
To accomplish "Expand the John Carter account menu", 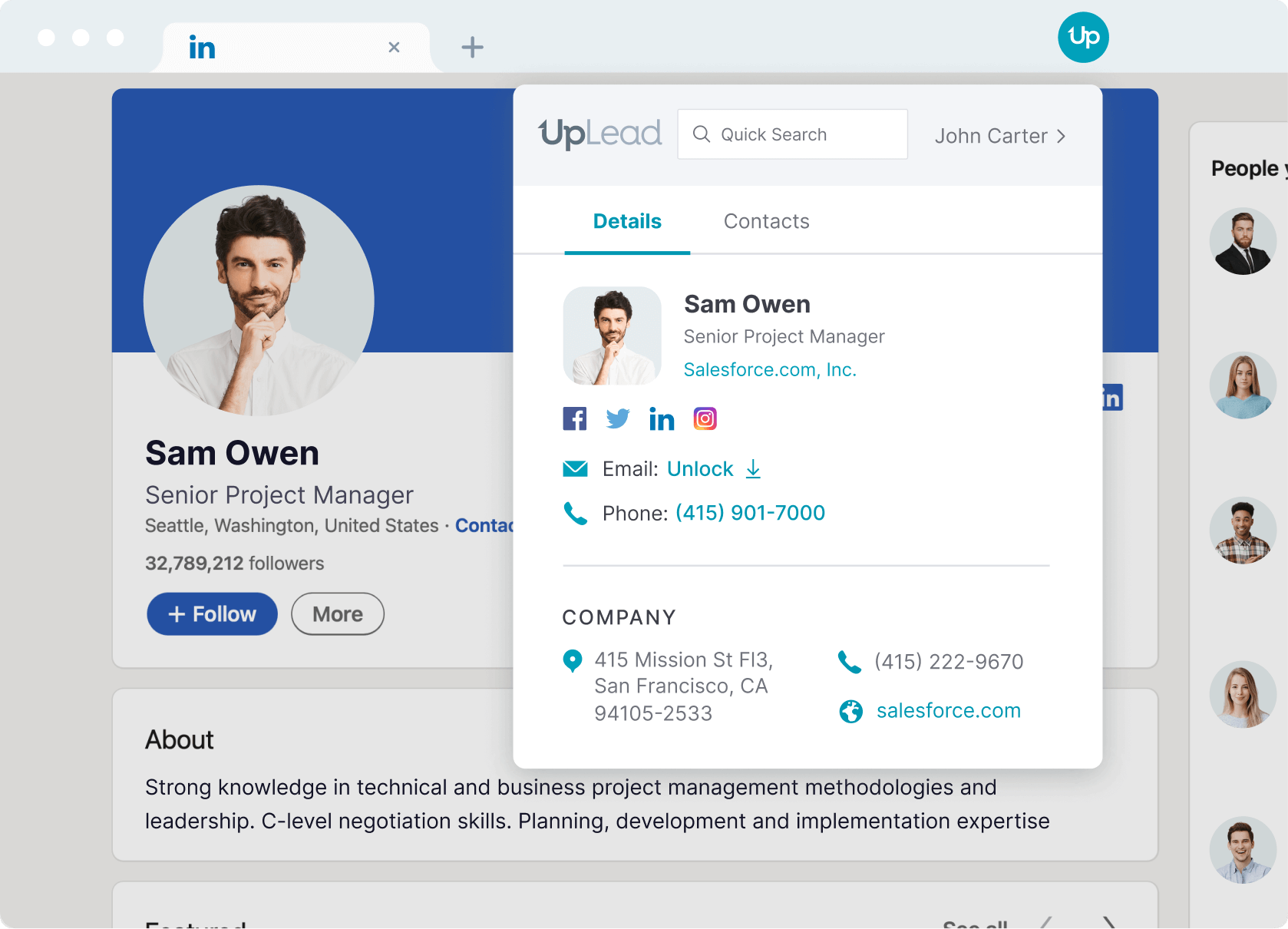I will [999, 136].
